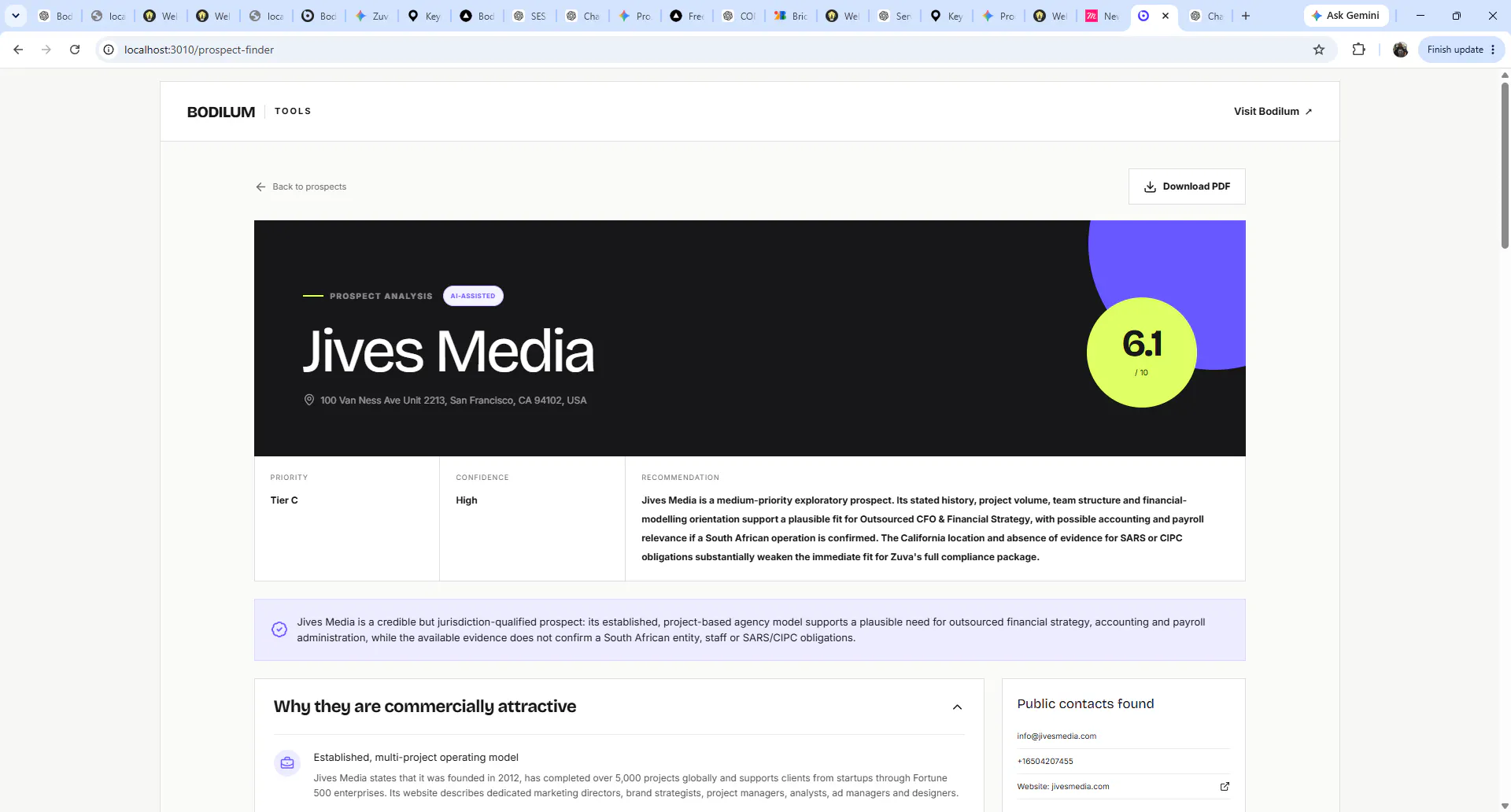The height and width of the screenshot is (812, 1511).
Task: Switch to the Nev tab
Action: [1103, 16]
